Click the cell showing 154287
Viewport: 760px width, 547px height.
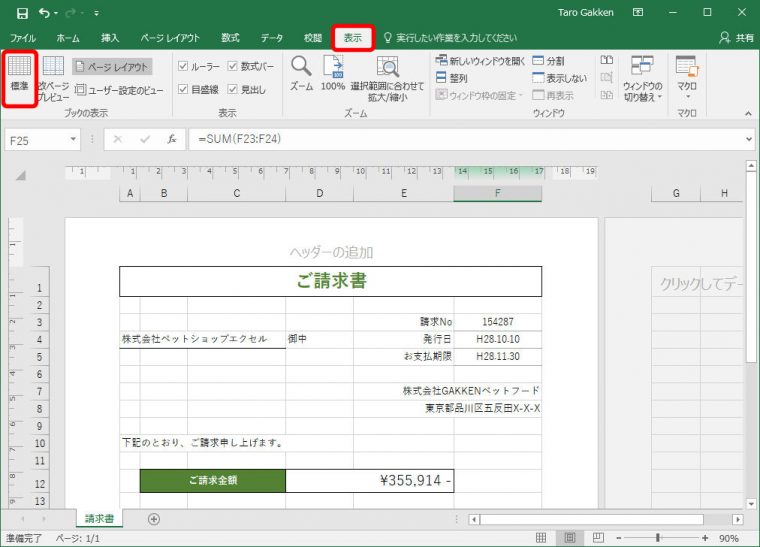point(498,322)
